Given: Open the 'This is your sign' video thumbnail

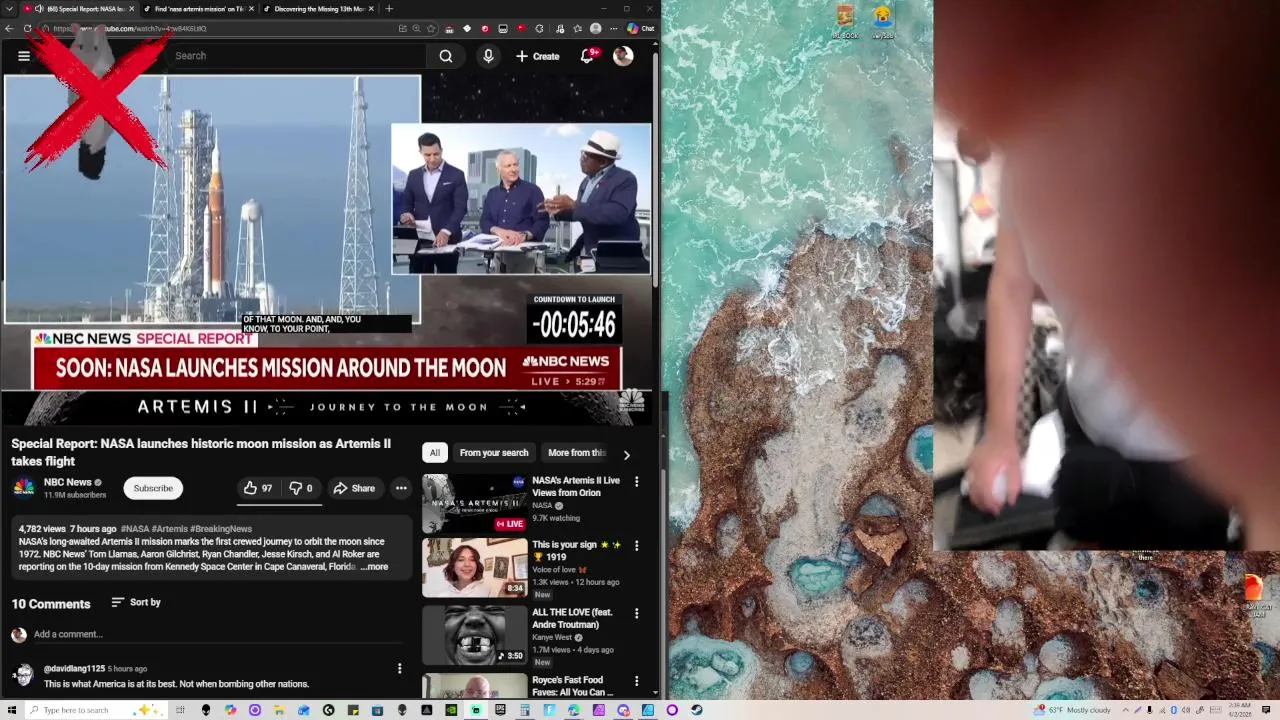Looking at the screenshot, I should [x=474, y=568].
